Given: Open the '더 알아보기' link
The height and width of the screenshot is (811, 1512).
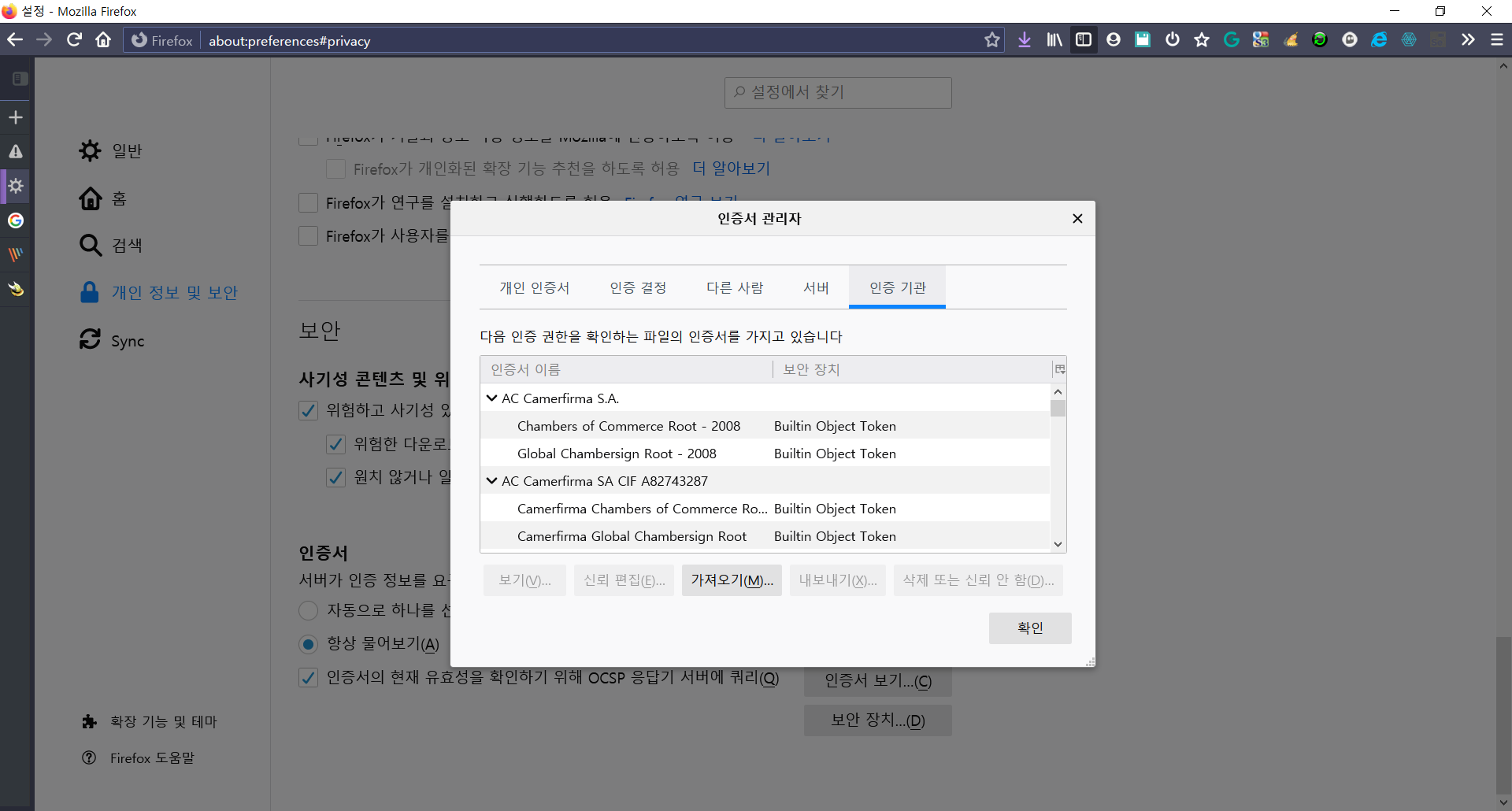Looking at the screenshot, I should [731, 168].
